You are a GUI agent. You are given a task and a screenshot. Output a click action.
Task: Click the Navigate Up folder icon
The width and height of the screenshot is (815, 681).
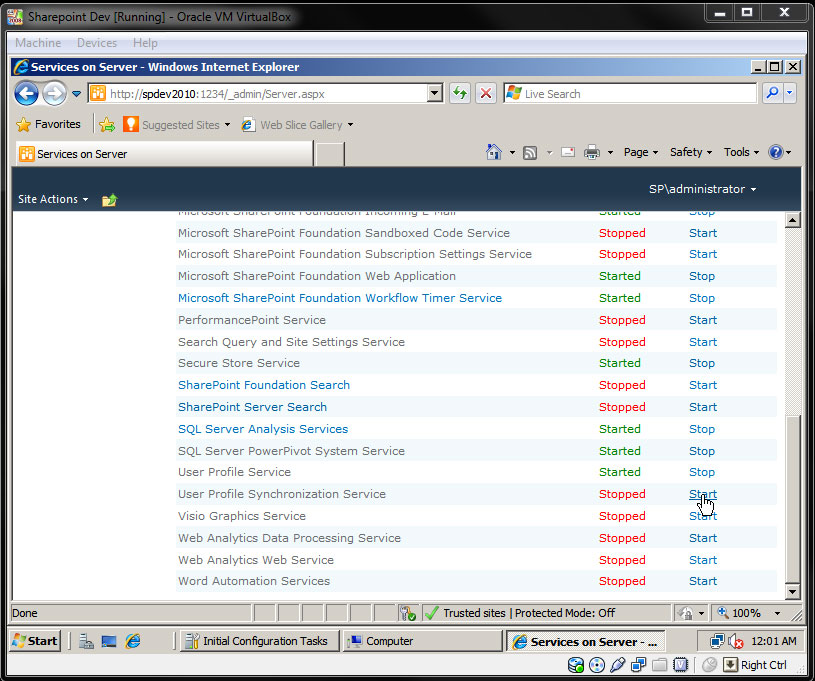click(x=110, y=200)
